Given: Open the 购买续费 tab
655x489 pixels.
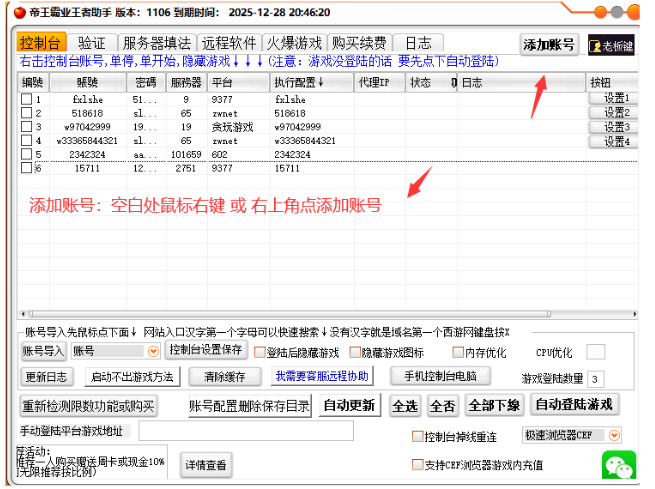Looking at the screenshot, I should (x=359, y=43).
